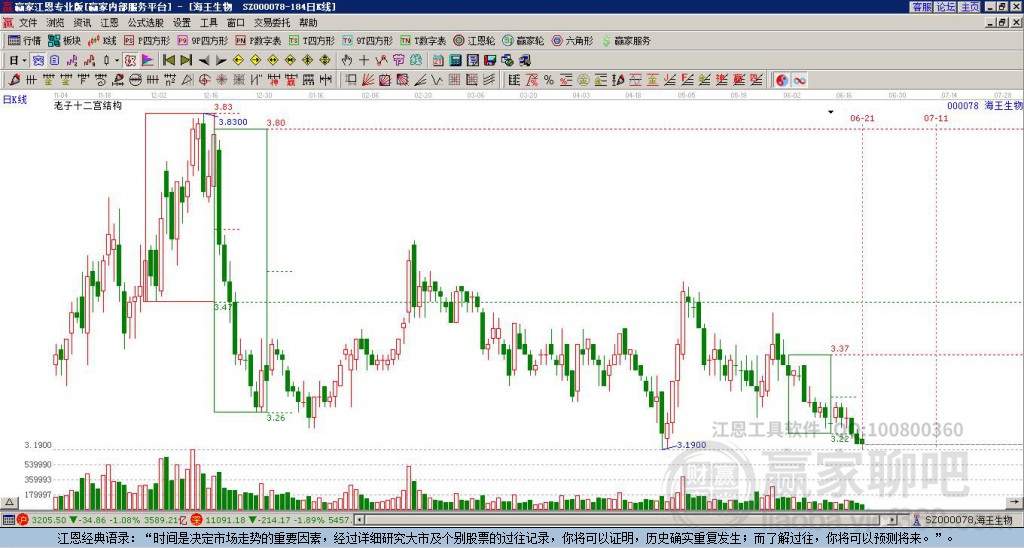This screenshot has width=1024, height=548.
Task: Click the 3.8300 high price label
Action: pos(232,121)
